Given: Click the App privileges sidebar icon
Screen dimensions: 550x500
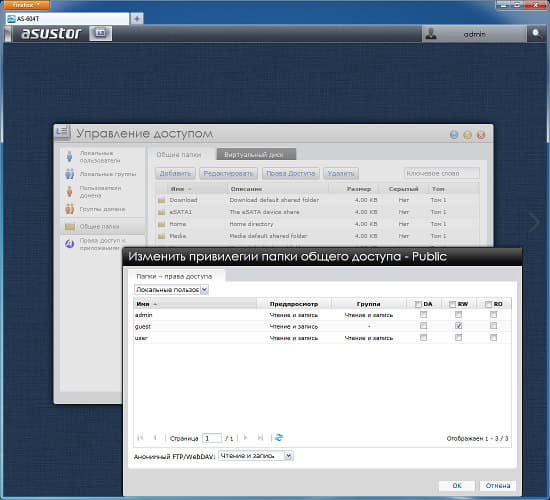Looking at the screenshot, I should point(70,244).
